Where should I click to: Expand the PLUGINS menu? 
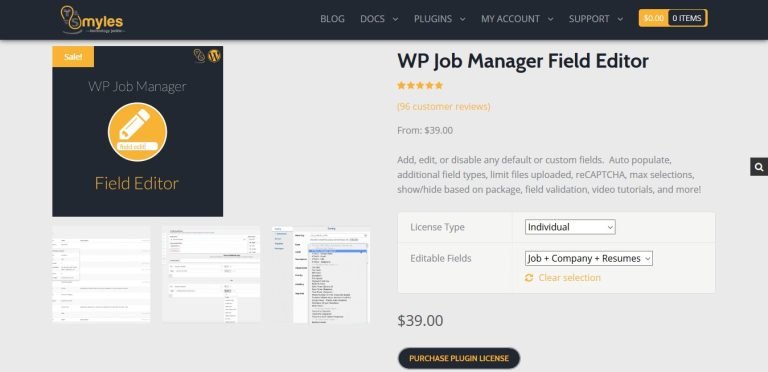pos(439,19)
